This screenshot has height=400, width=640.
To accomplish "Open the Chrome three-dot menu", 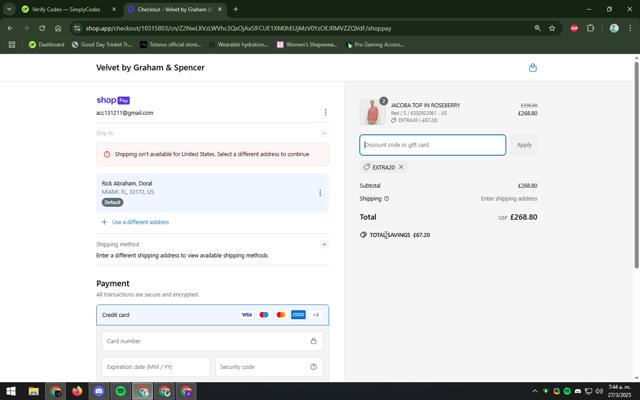I will point(630,28).
